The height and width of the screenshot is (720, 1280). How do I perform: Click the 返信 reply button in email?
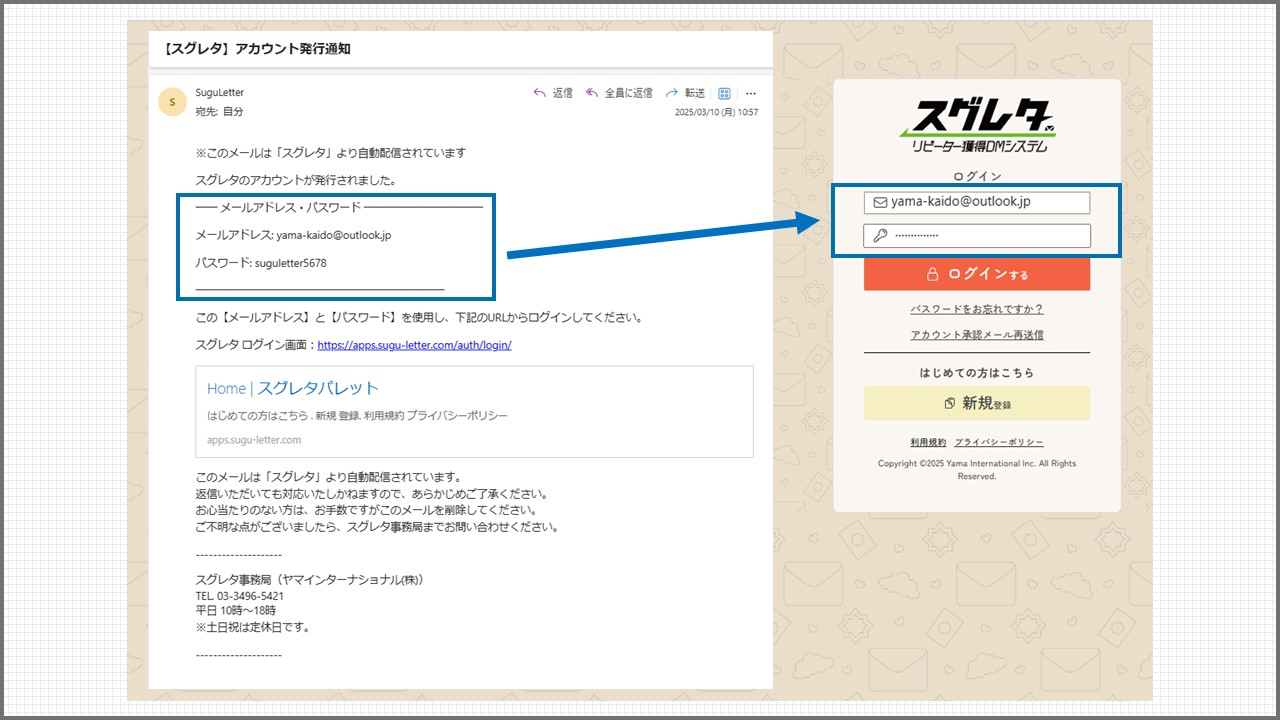[x=553, y=93]
